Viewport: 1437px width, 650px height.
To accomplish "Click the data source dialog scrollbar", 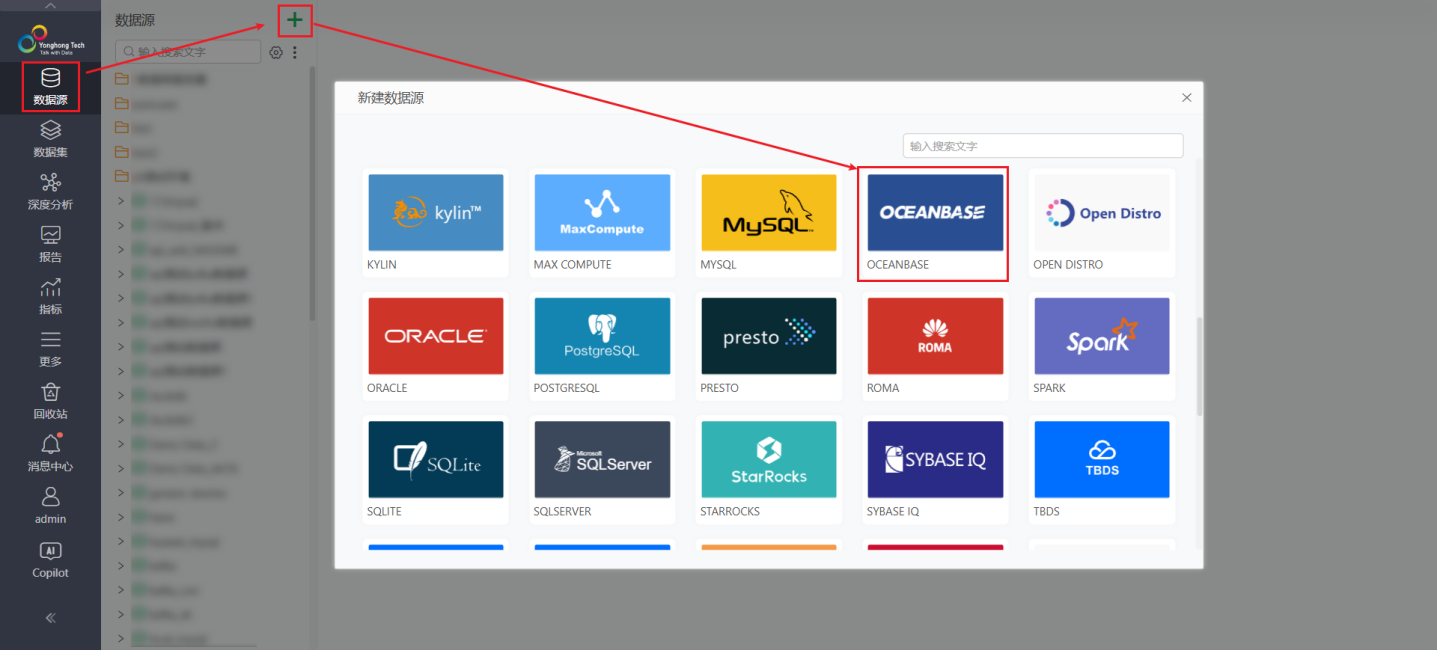I will (x=1199, y=366).
